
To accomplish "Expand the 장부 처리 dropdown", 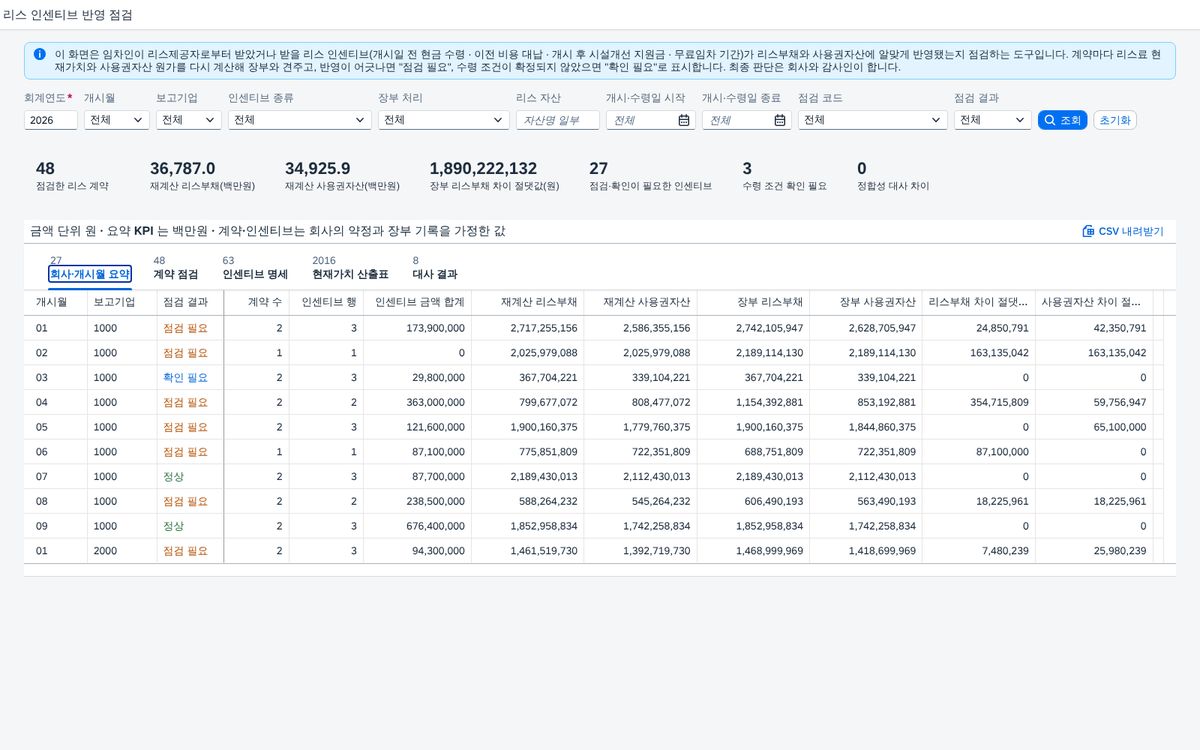I will click(444, 120).
